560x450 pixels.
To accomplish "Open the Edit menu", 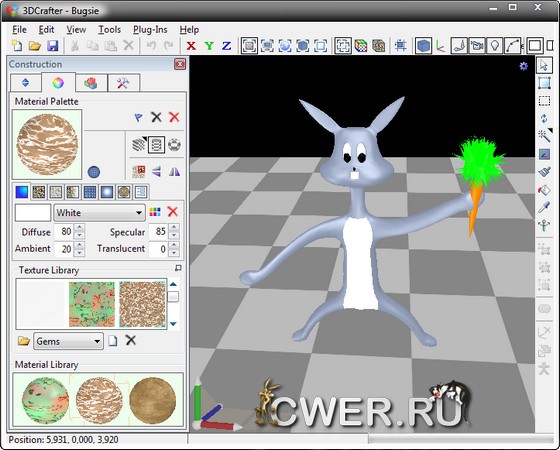I will pos(46,30).
